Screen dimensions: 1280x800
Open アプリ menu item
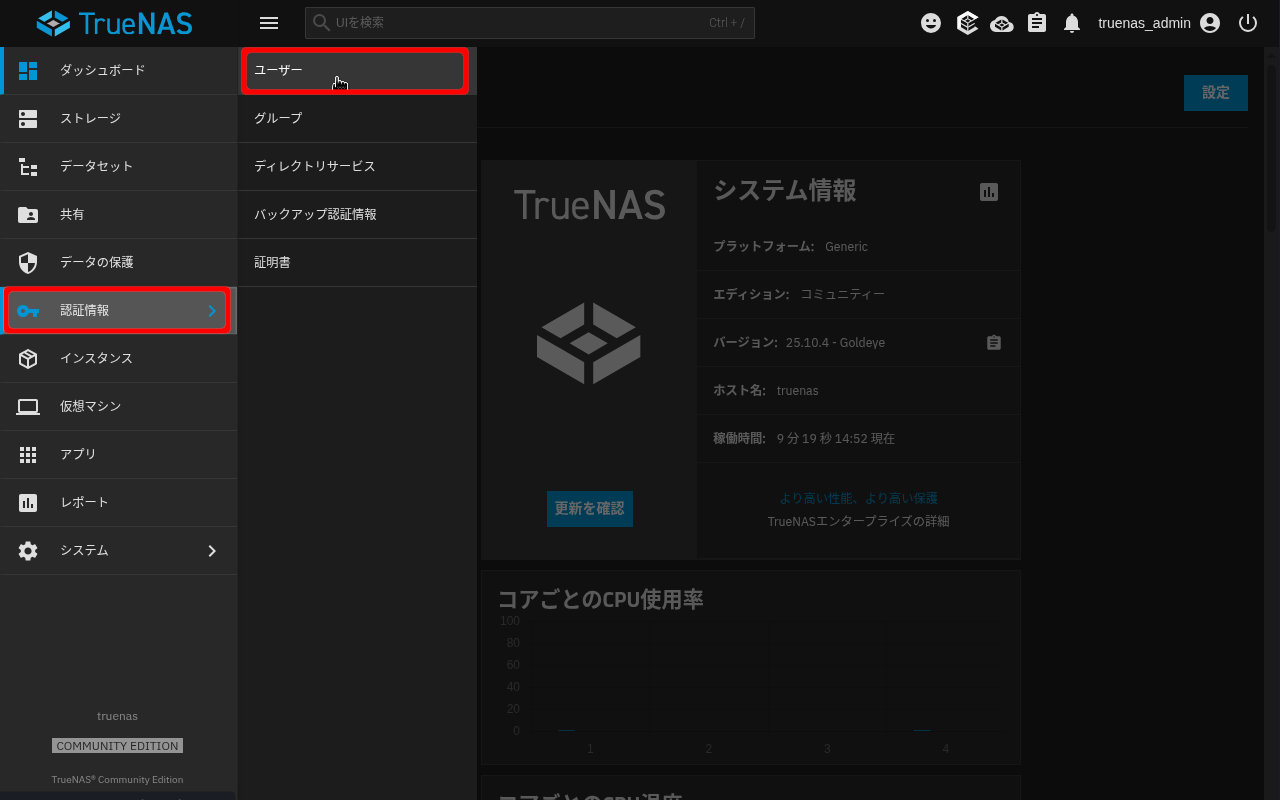[119, 454]
